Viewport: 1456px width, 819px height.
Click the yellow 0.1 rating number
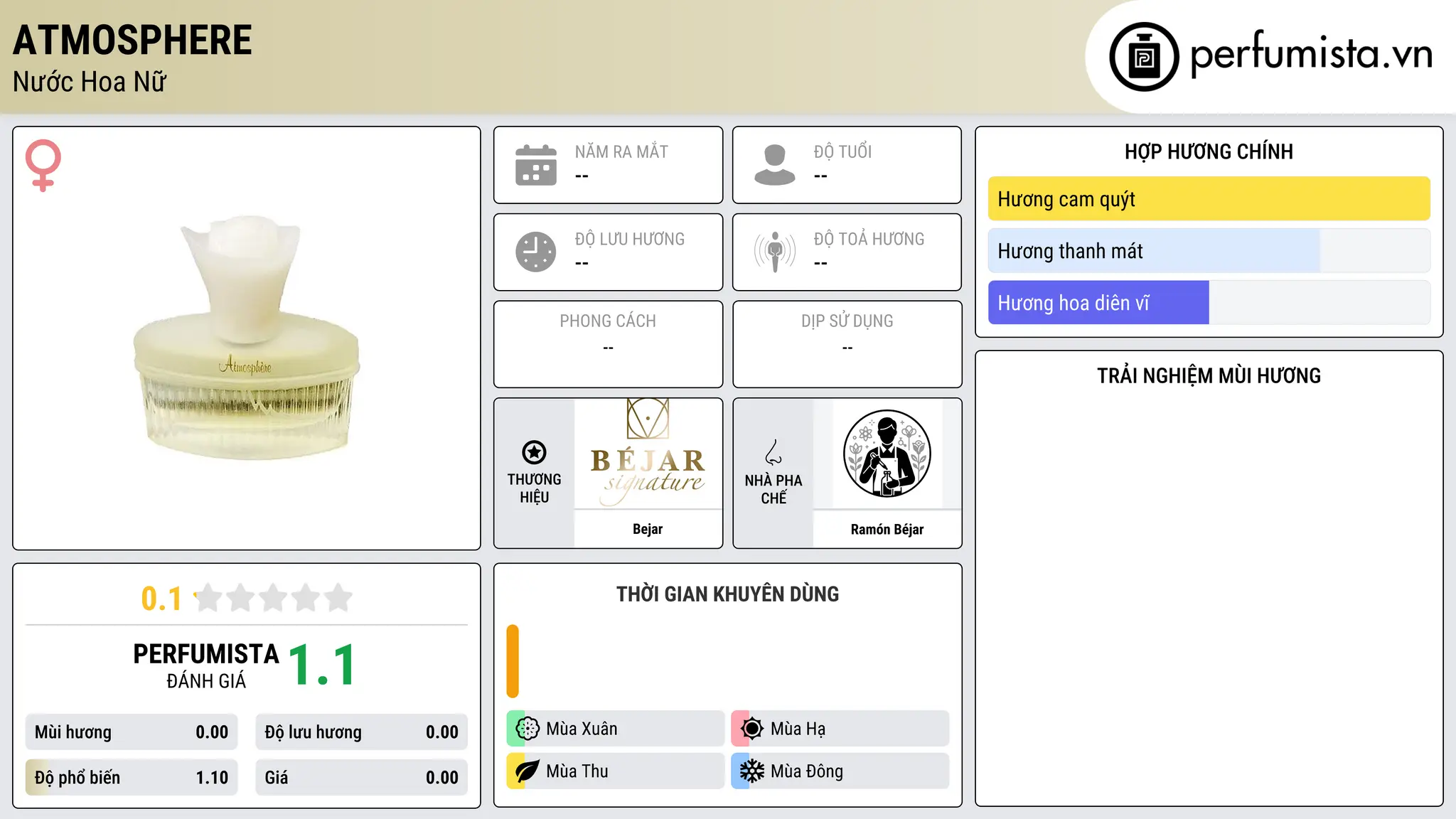(x=161, y=599)
